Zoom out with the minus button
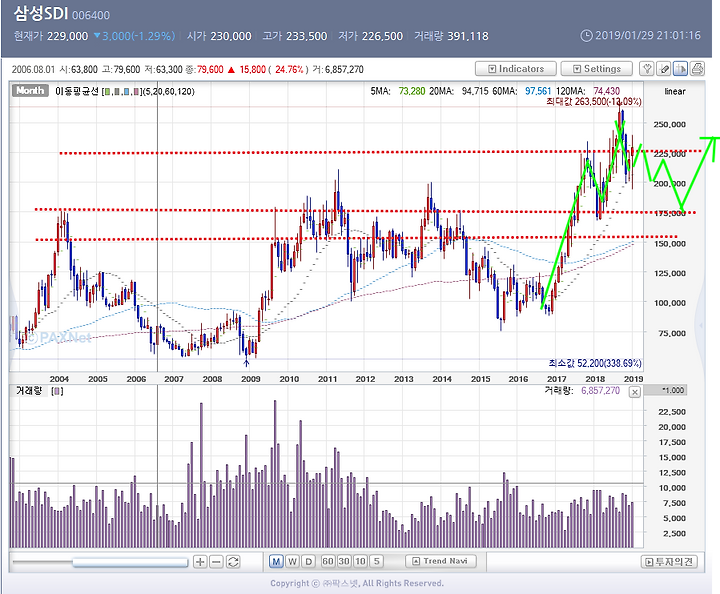 (216, 562)
